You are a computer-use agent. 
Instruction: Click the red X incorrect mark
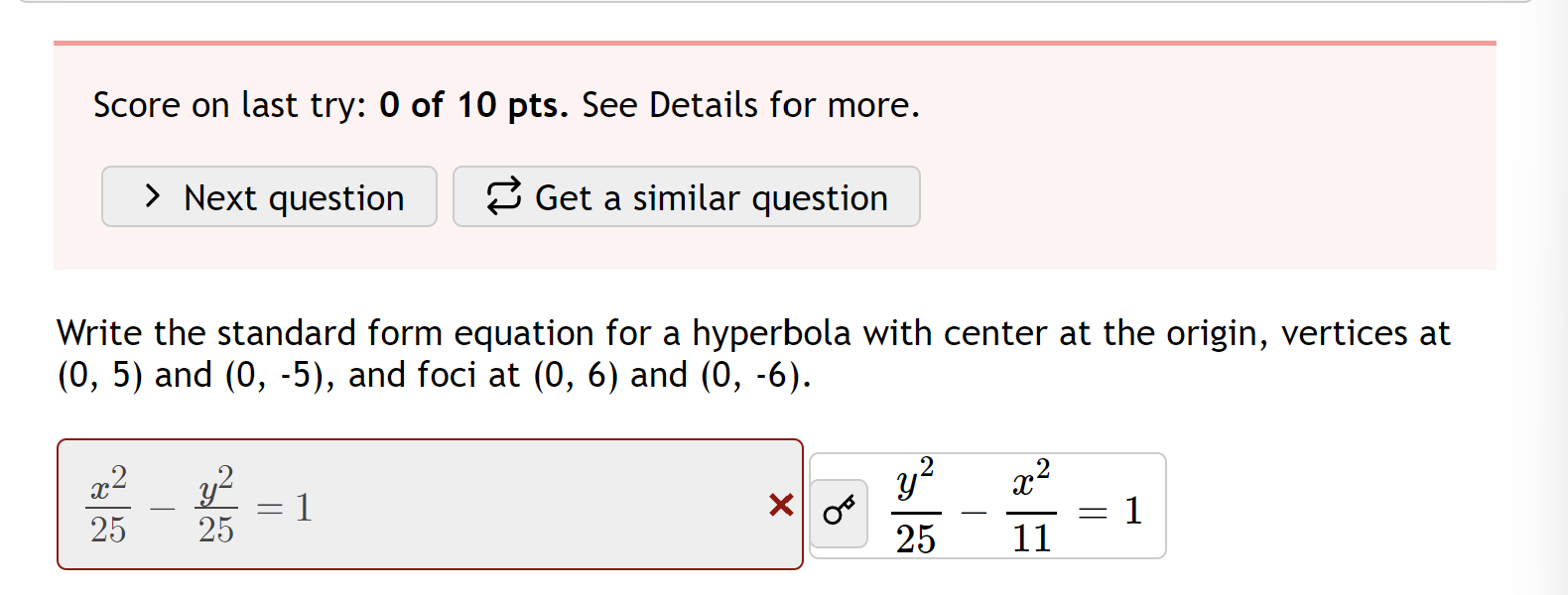781,505
